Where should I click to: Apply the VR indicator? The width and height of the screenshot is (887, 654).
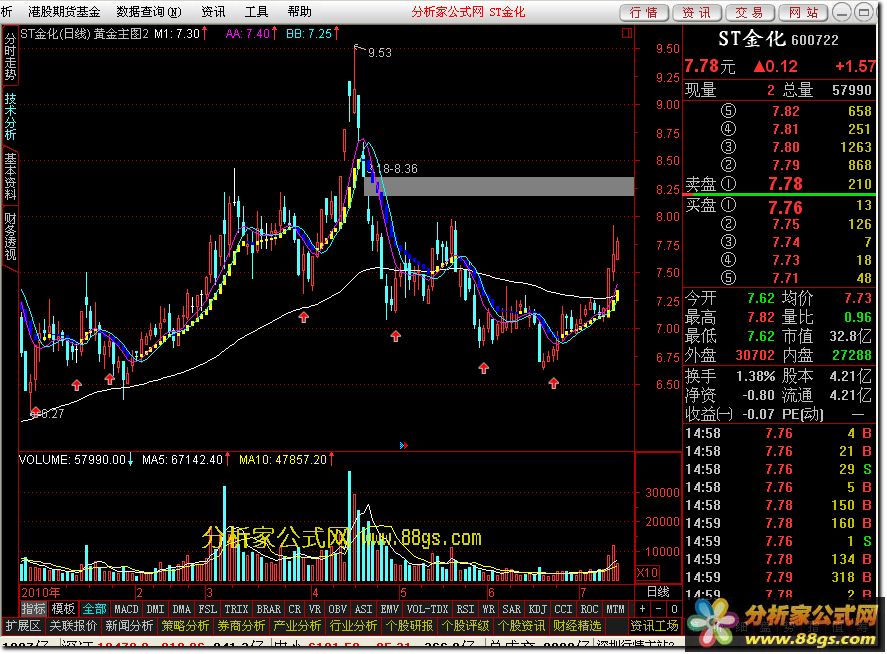(x=315, y=609)
